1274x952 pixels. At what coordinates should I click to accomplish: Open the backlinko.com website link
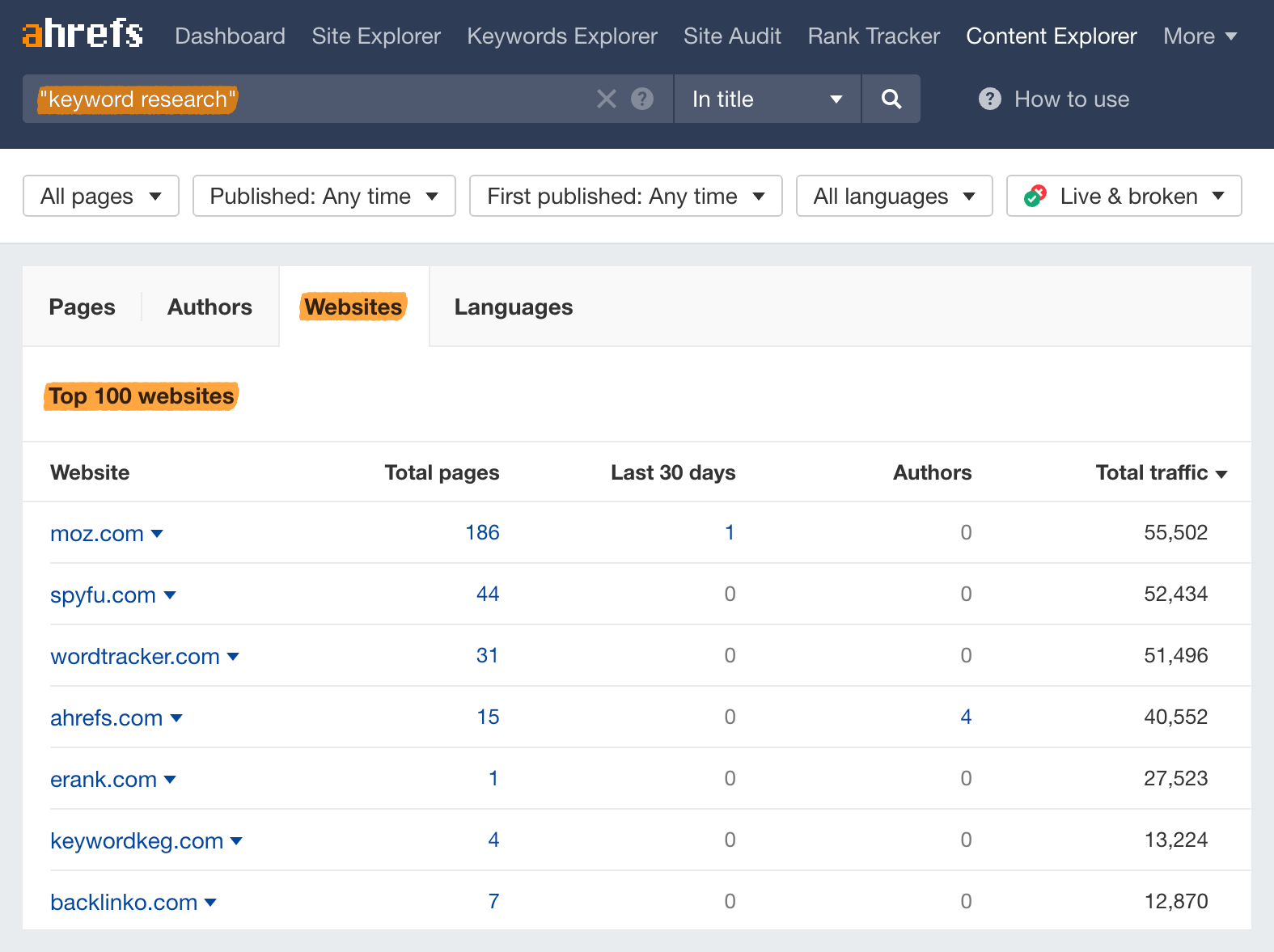coord(124,902)
